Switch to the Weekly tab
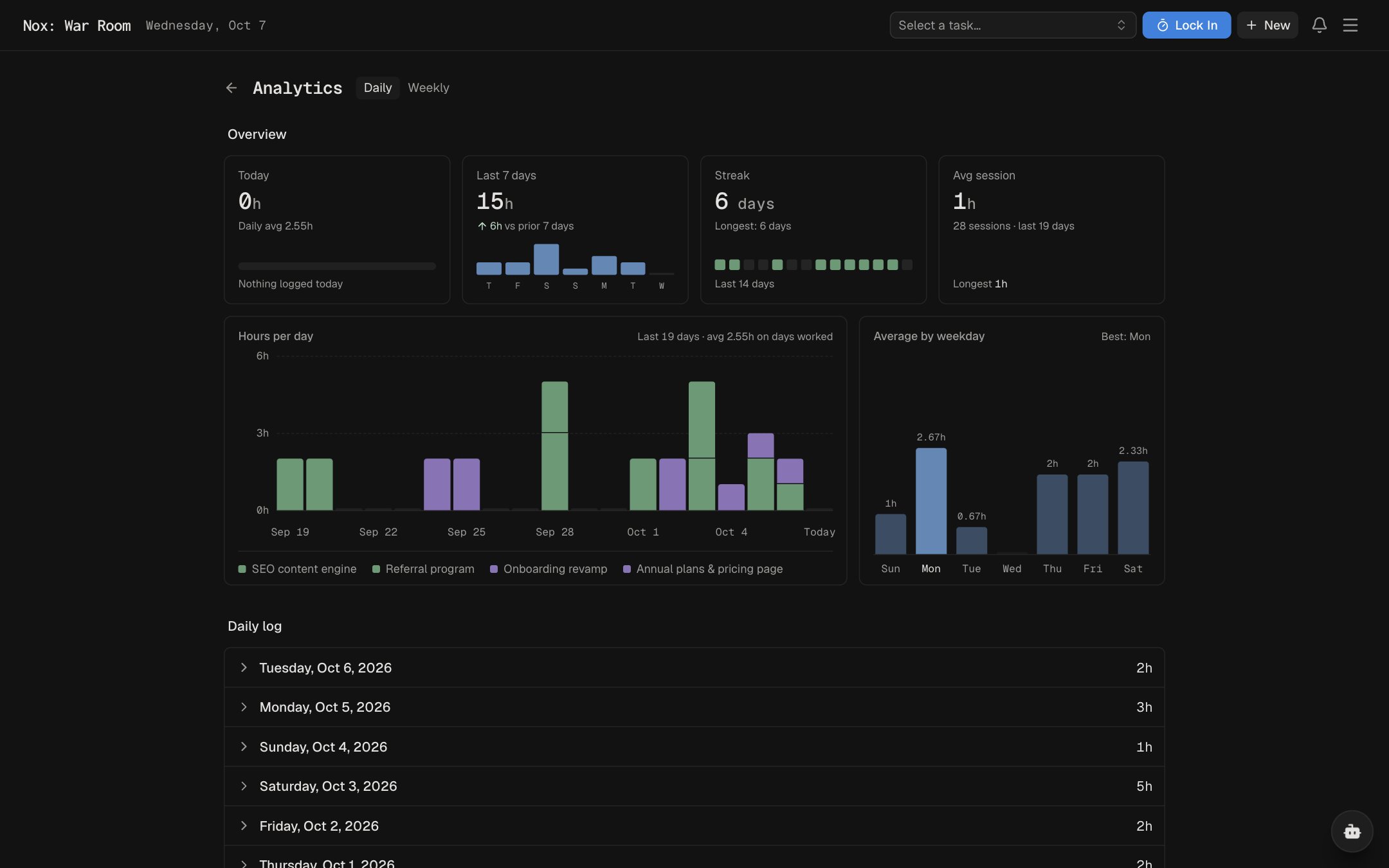This screenshot has width=1389, height=868. pyautogui.click(x=428, y=88)
